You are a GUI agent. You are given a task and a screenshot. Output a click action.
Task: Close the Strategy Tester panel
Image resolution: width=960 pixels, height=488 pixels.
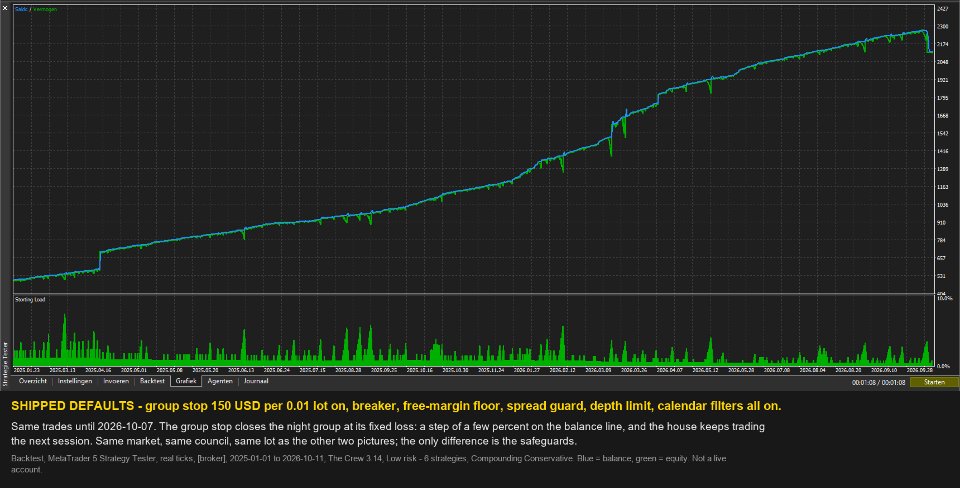coord(5,8)
